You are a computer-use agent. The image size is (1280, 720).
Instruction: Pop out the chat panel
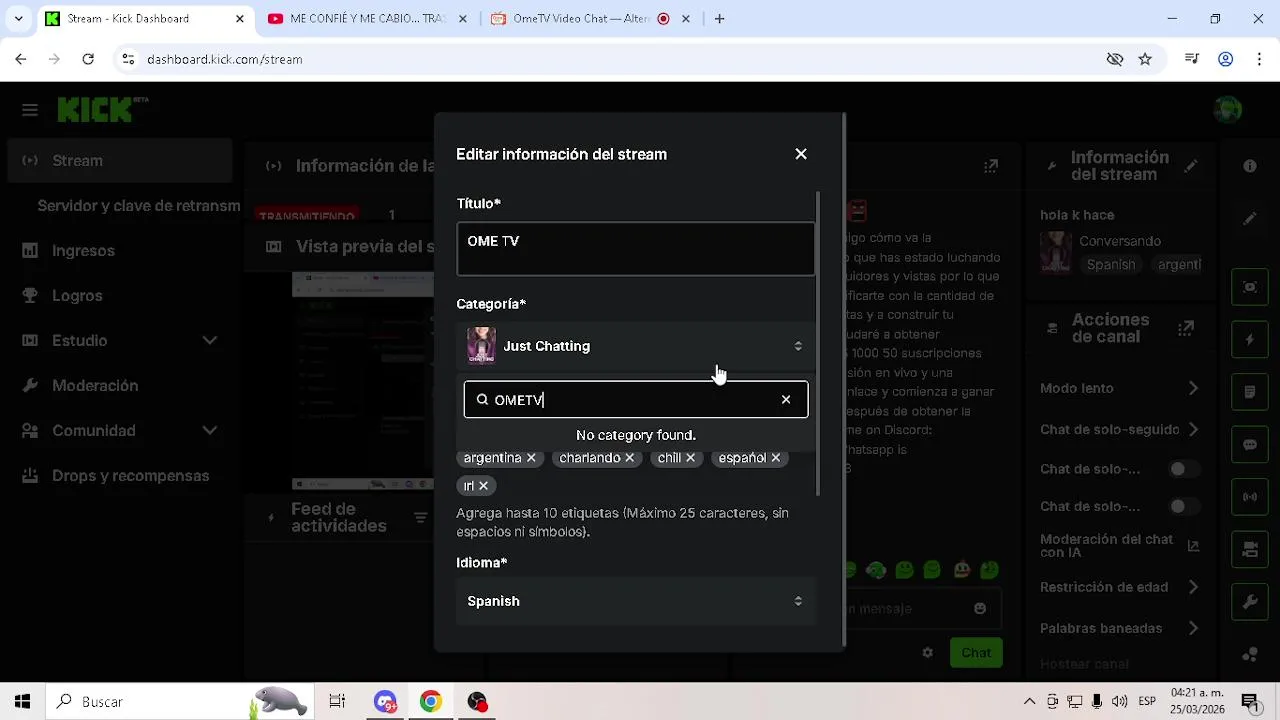(x=991, y=166)
